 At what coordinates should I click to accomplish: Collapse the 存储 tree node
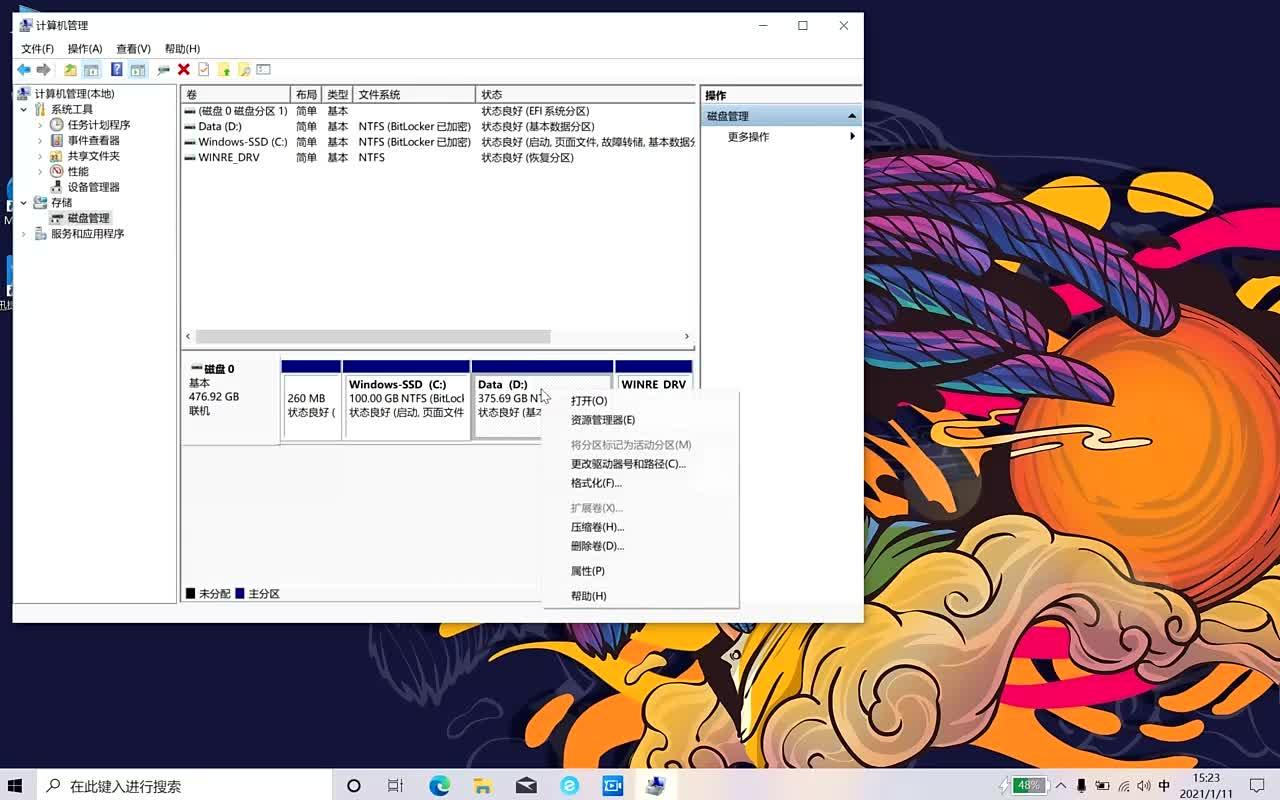(24, 203)
